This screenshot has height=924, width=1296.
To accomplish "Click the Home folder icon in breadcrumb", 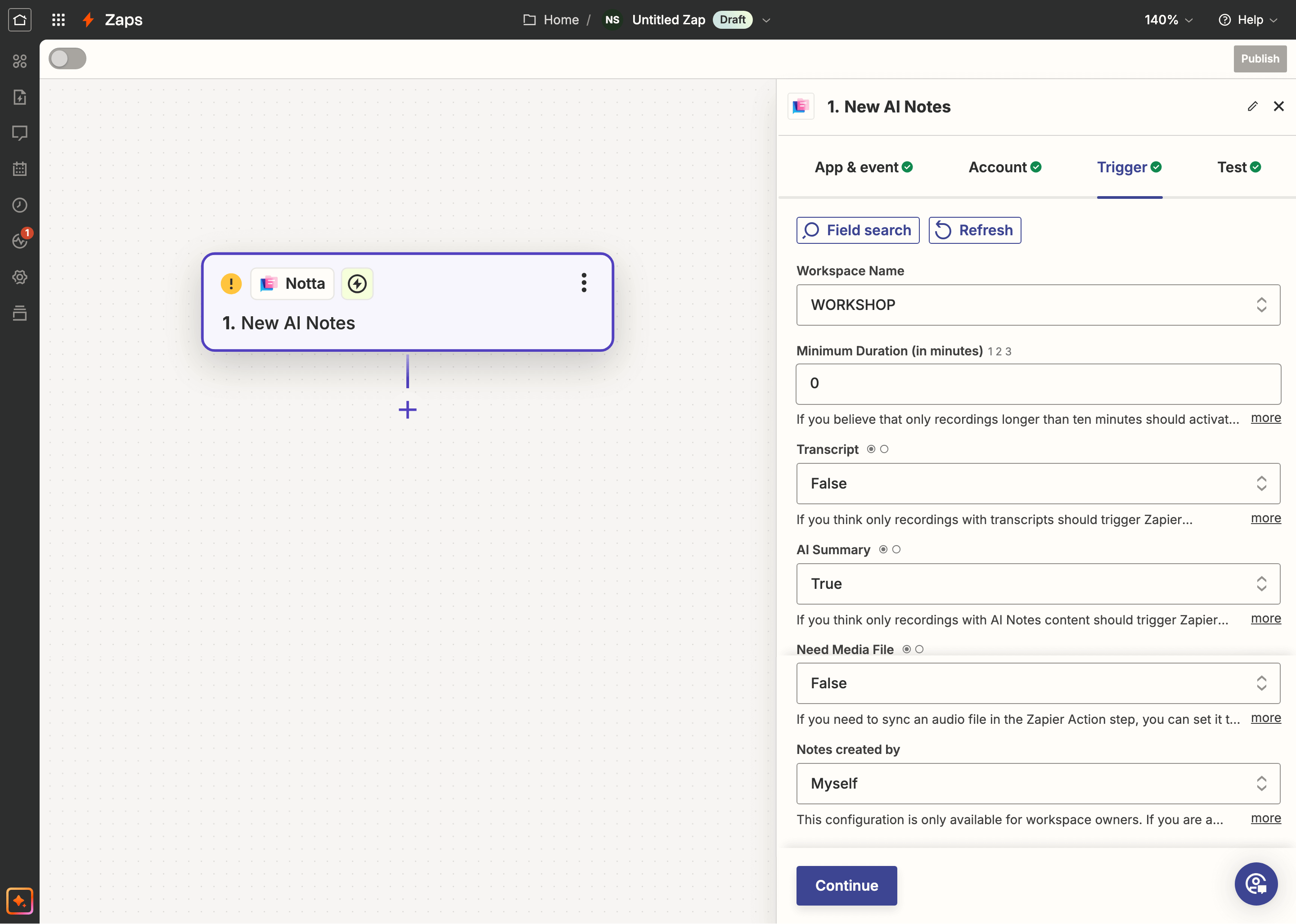I will click(x=529, y=20).
